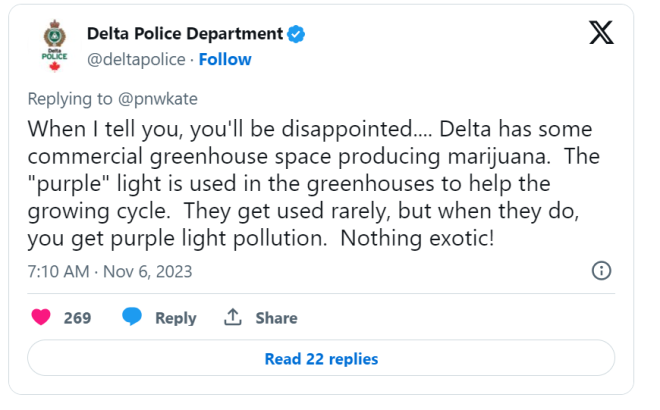Click the Delta Police avatar image
Viewport: 660px width, 410px height.
coord(55,46)
